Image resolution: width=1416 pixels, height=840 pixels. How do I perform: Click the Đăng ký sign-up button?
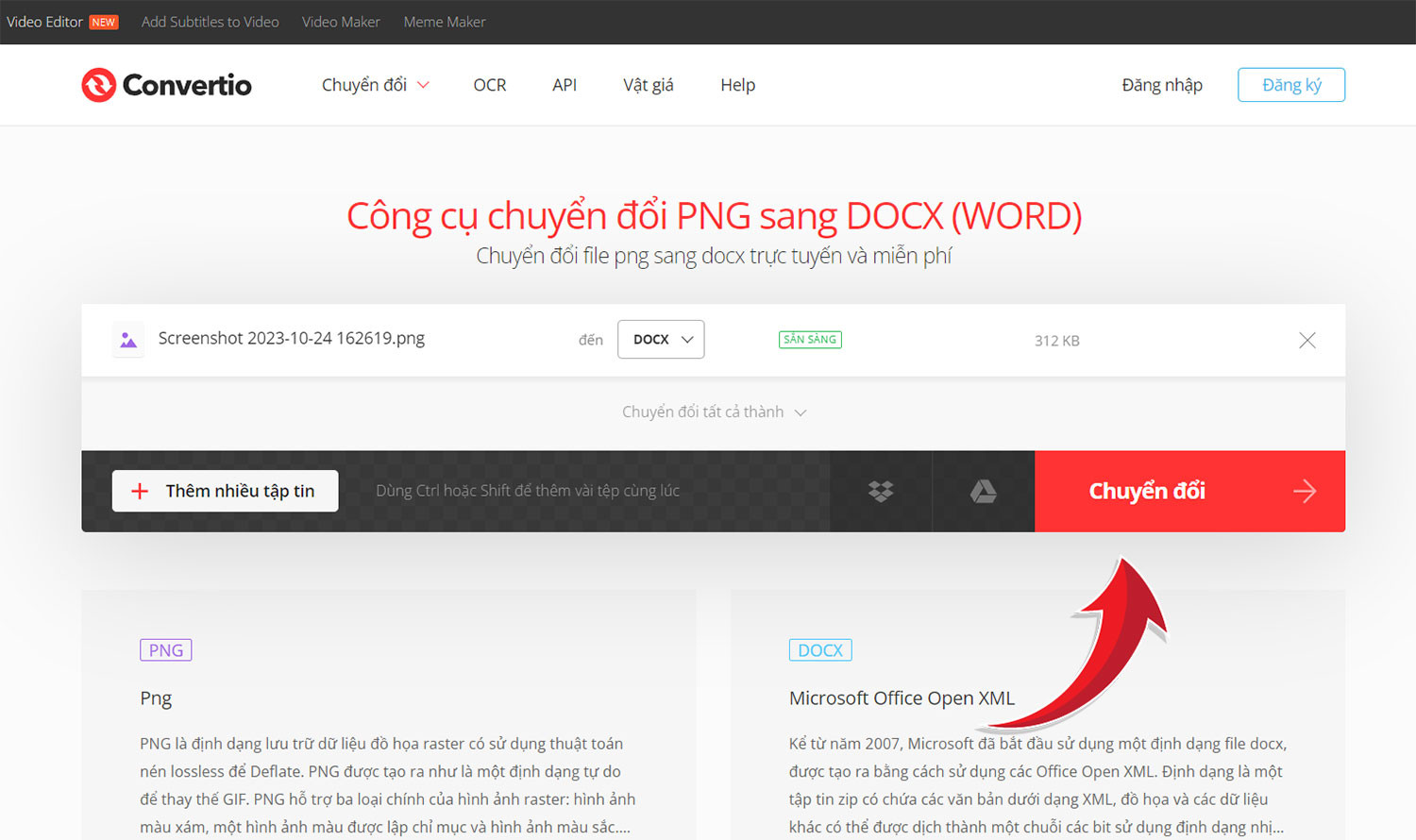coord(1291,85)
